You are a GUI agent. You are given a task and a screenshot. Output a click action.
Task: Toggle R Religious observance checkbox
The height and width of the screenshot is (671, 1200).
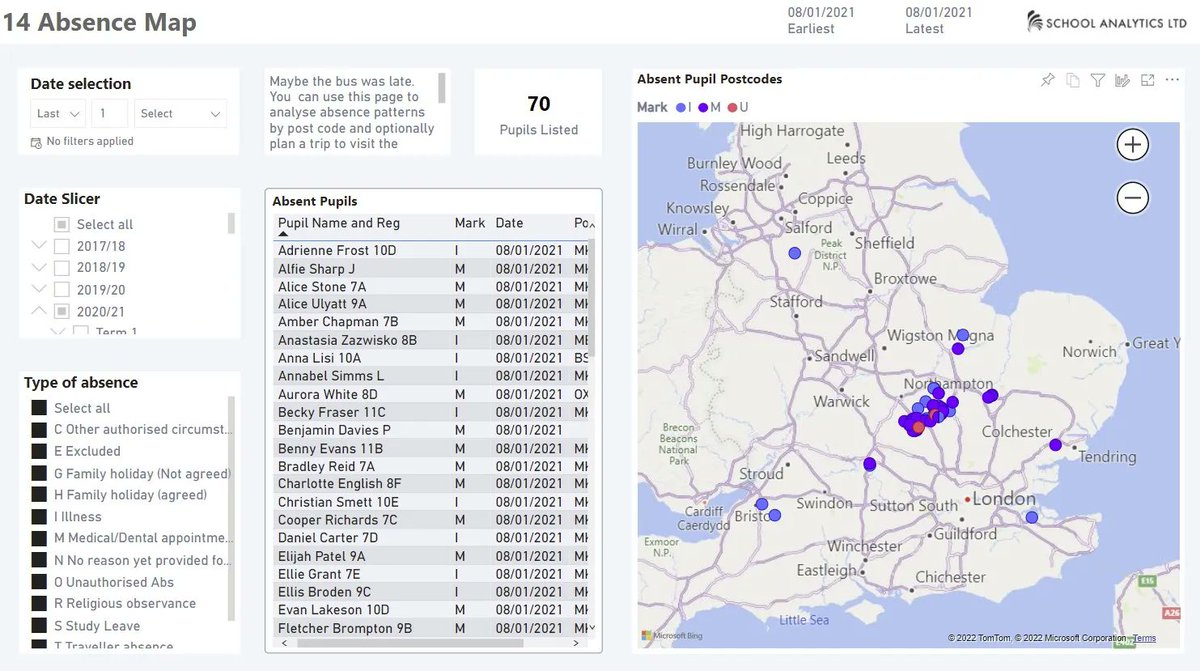[39, 604]
